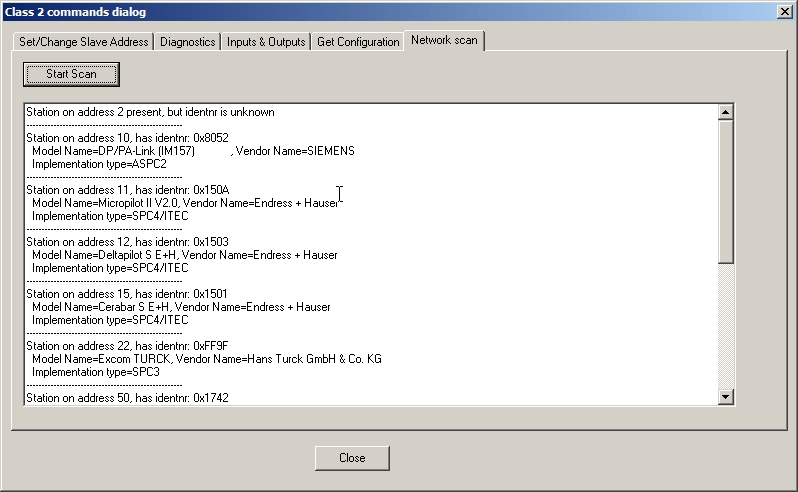The height and width of the screenshot is (492, 798).
Task: Click the Cerabar S E+H model line
Action: 180,307
